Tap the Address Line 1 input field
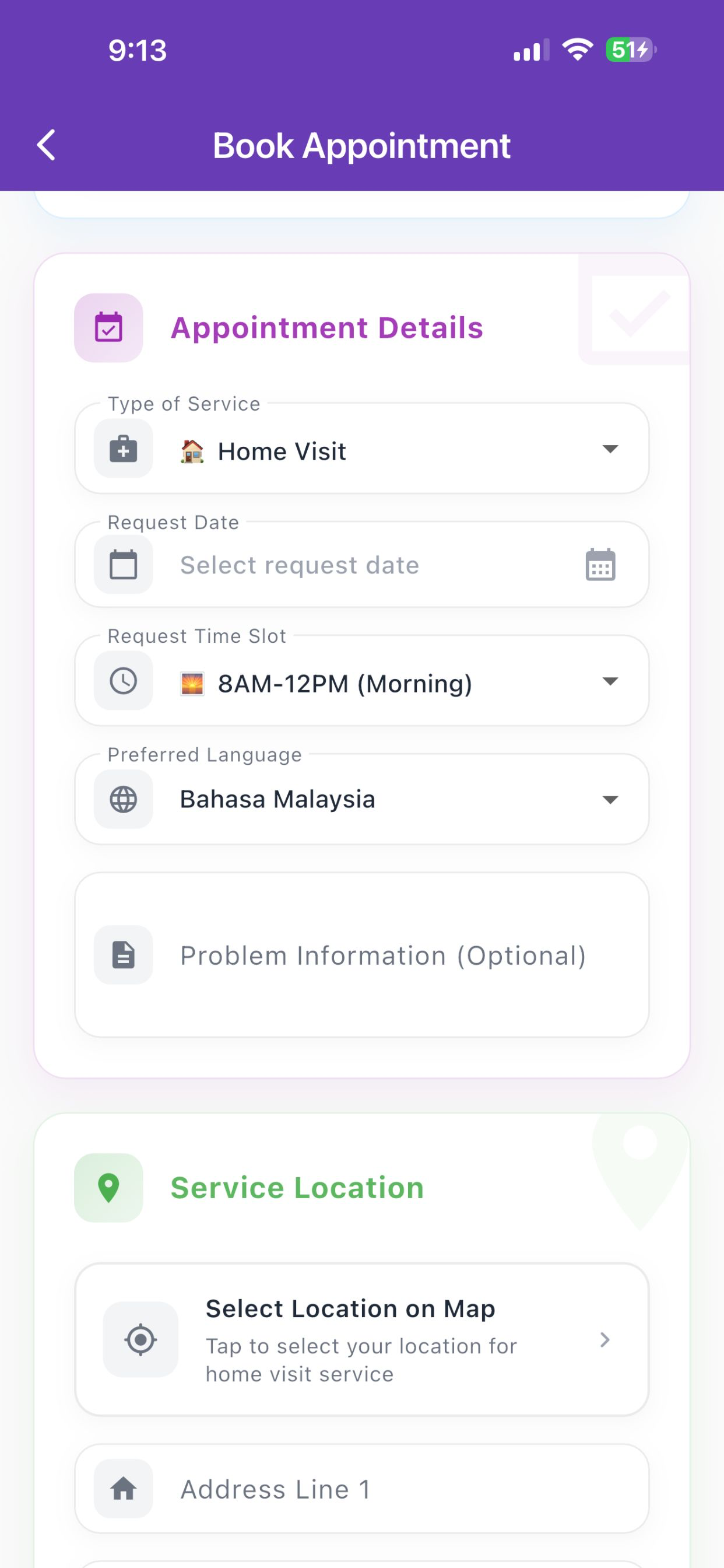The width and height of the screenshot is (724, 1568). pyautogui.click(x=362, y=1489)
